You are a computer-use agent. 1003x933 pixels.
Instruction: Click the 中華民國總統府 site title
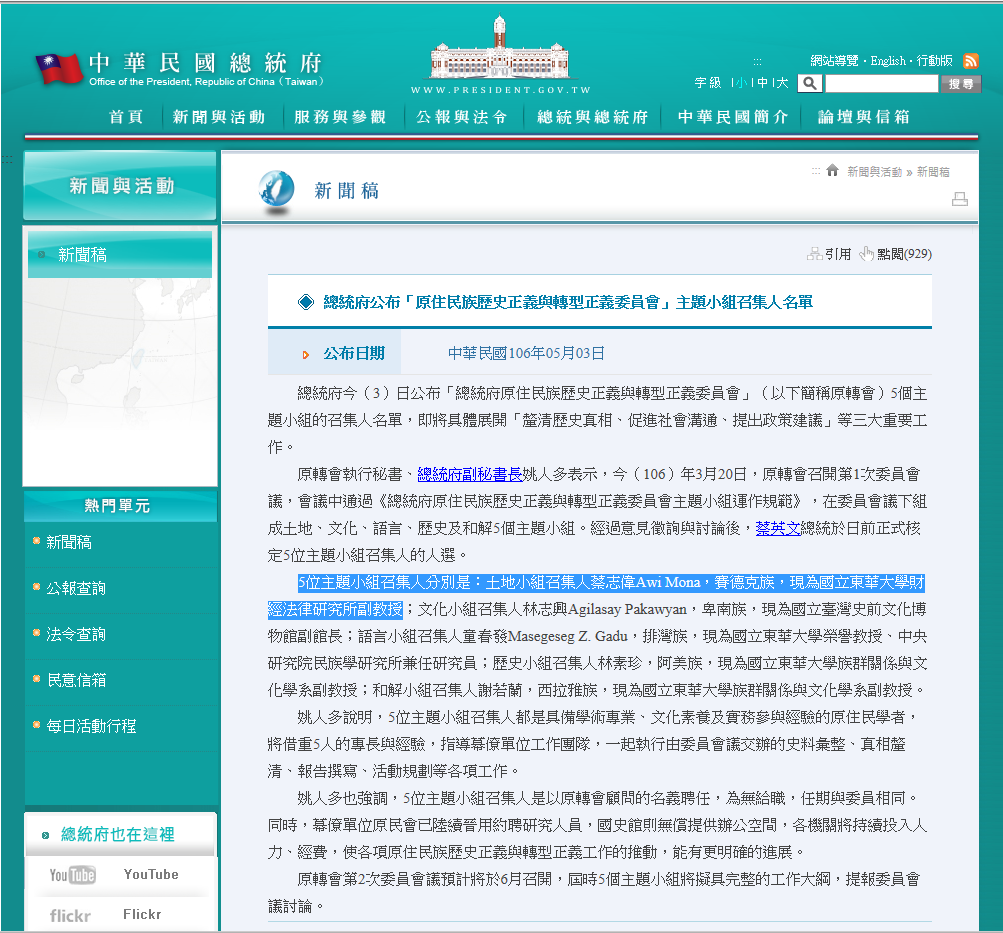pos(205,63)
